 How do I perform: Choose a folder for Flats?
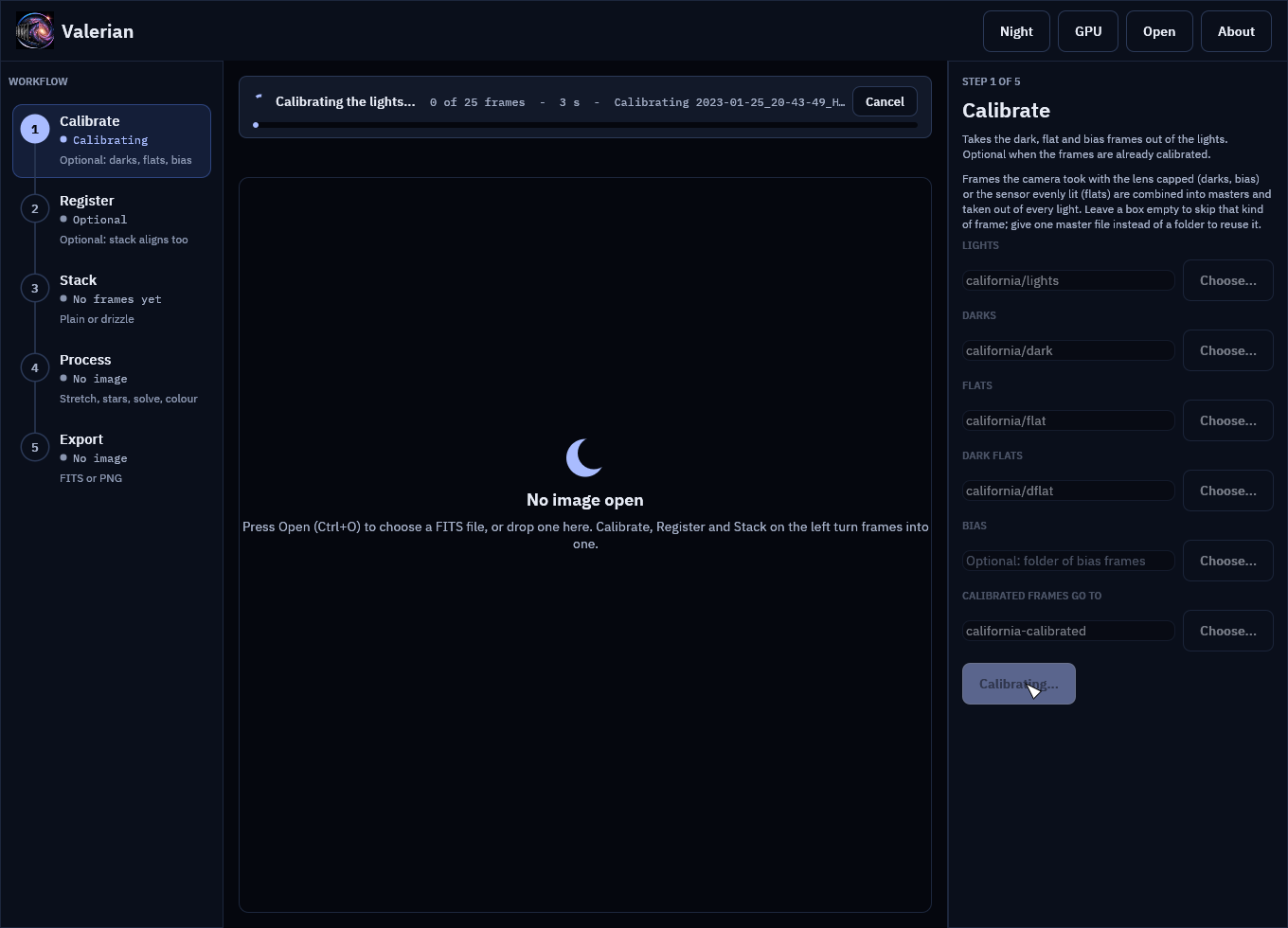[1227, 420]
